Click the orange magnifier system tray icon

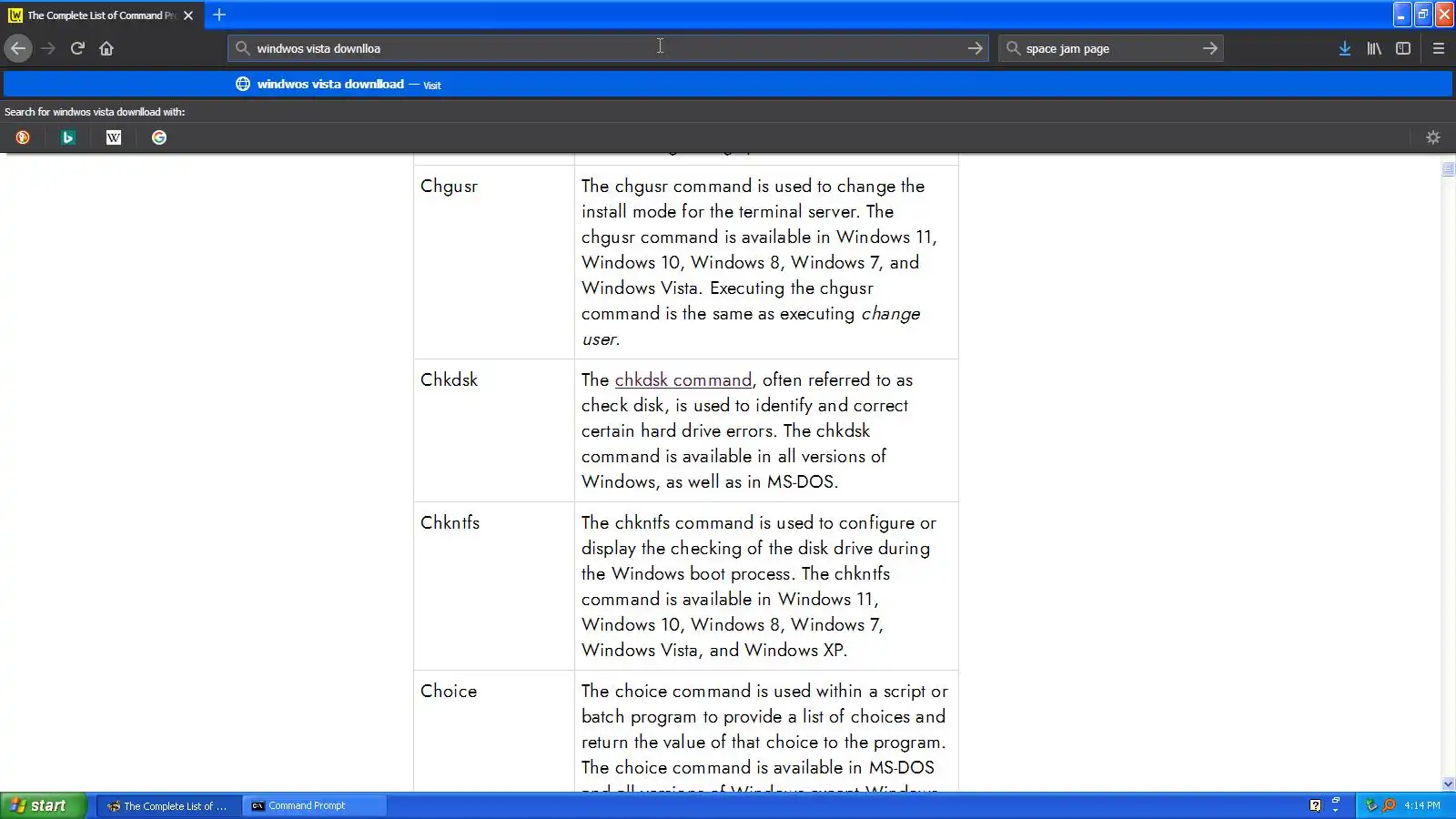coord(1389,805)
